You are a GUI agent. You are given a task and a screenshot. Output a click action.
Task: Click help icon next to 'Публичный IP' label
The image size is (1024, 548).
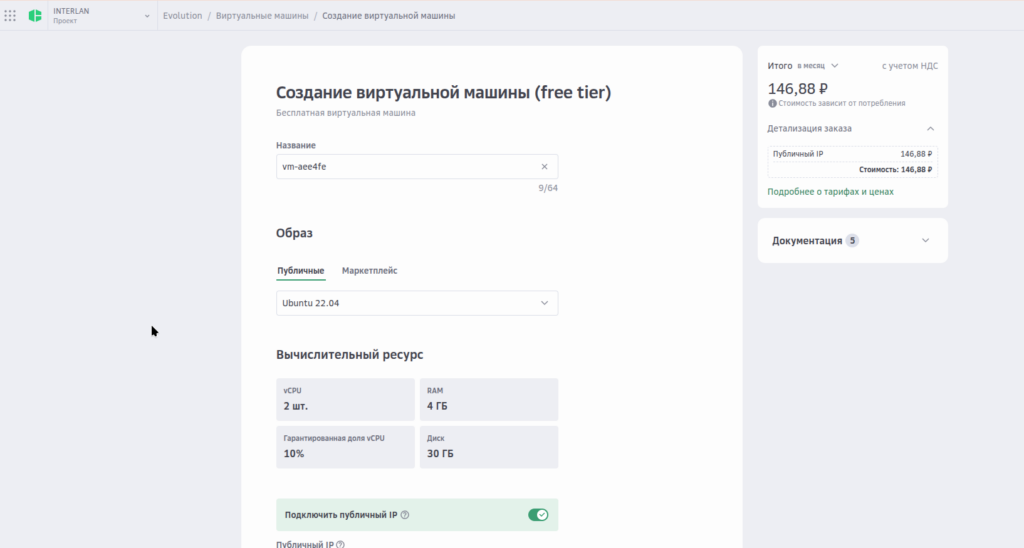click(x=341, y=544)
